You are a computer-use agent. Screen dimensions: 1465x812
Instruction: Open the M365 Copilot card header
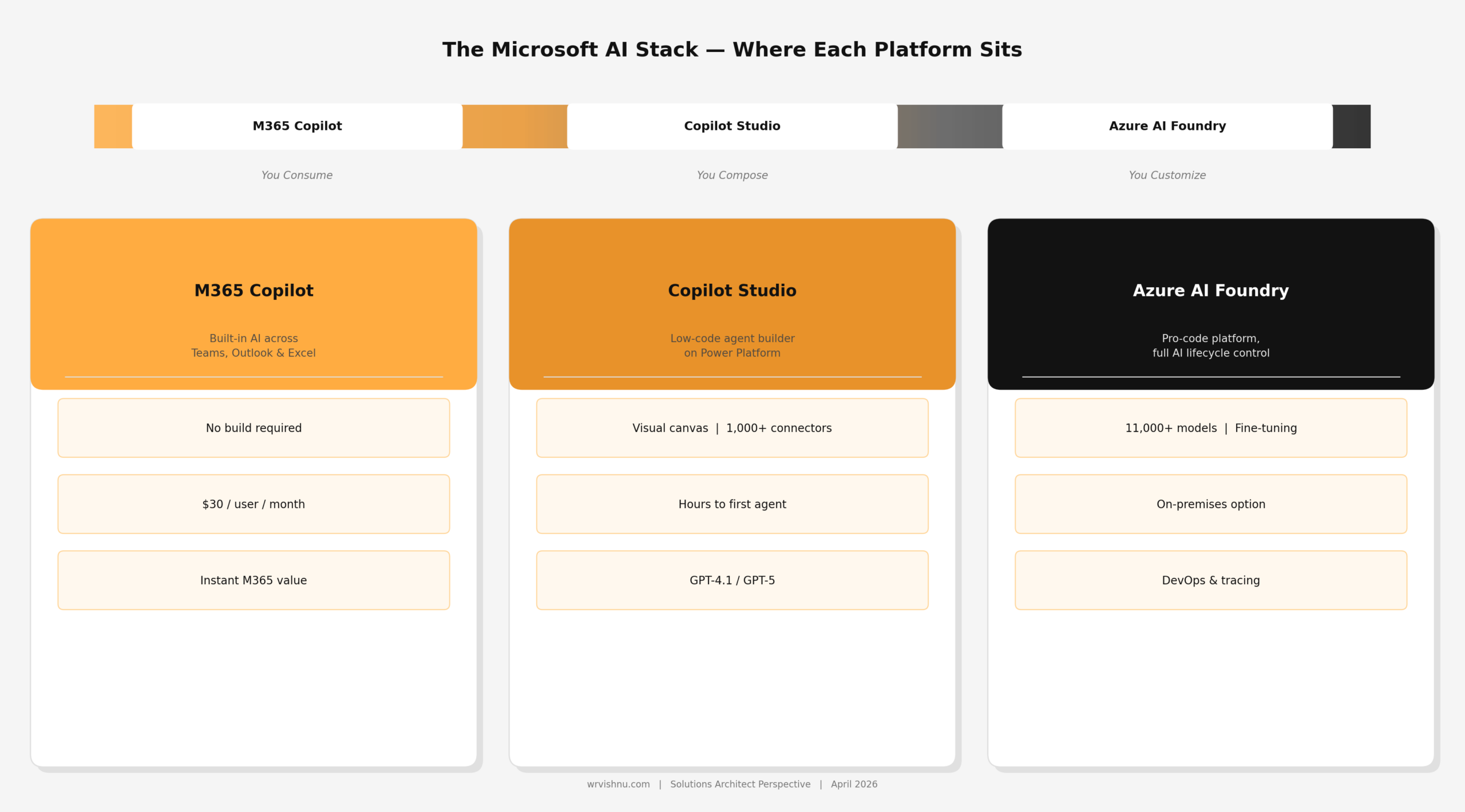[254, 303]
